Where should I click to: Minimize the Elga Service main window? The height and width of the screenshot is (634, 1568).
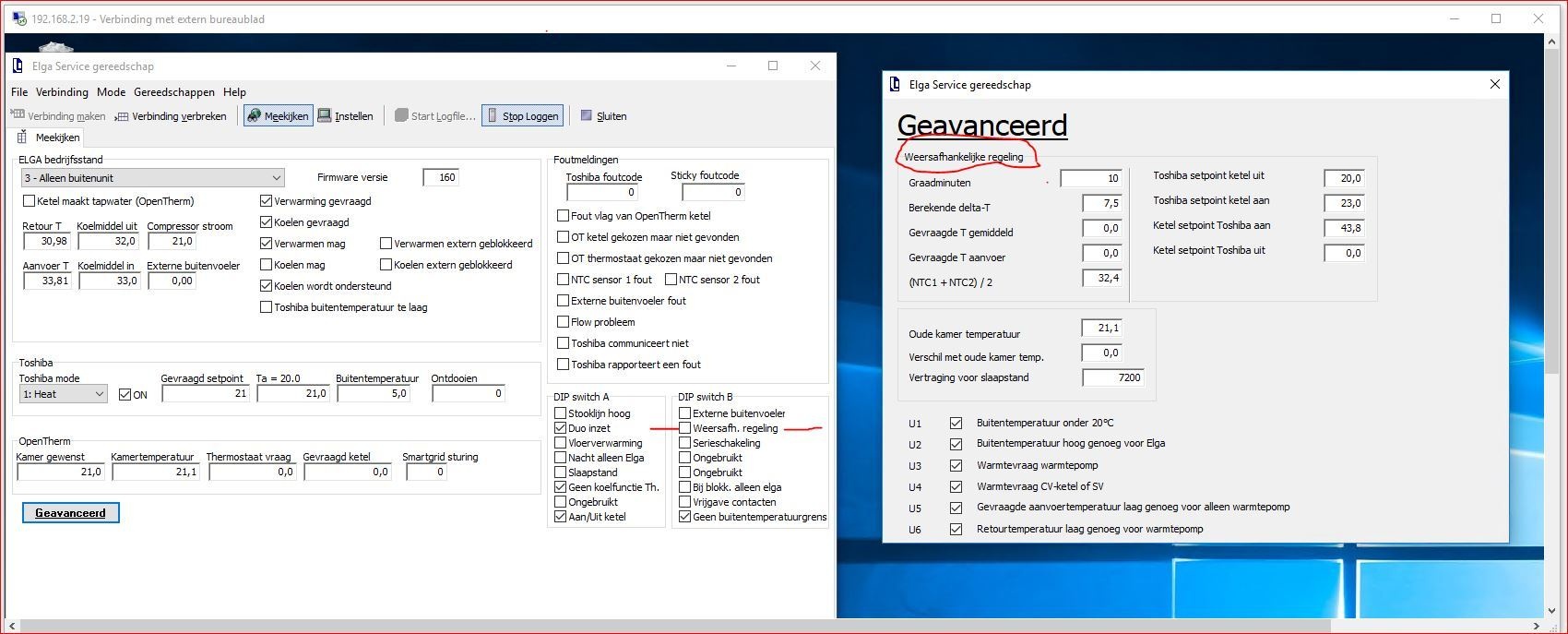tap(731, 66)
